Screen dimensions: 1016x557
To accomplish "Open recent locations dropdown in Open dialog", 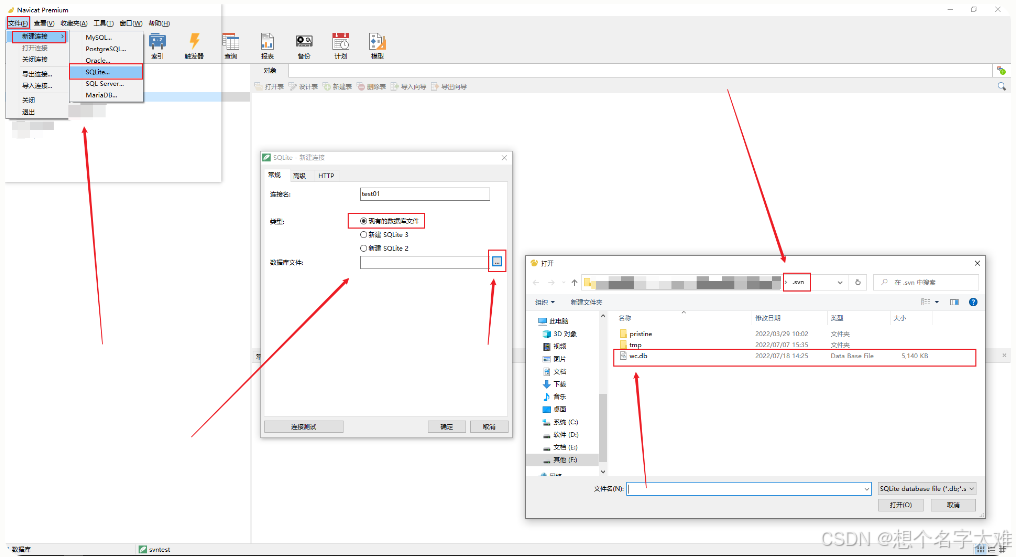I will coord(563,282).
